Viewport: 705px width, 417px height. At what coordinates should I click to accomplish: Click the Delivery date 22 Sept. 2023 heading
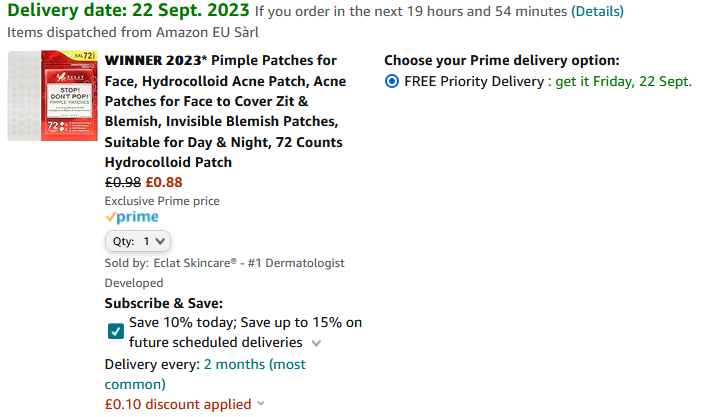tap(128, 10)
